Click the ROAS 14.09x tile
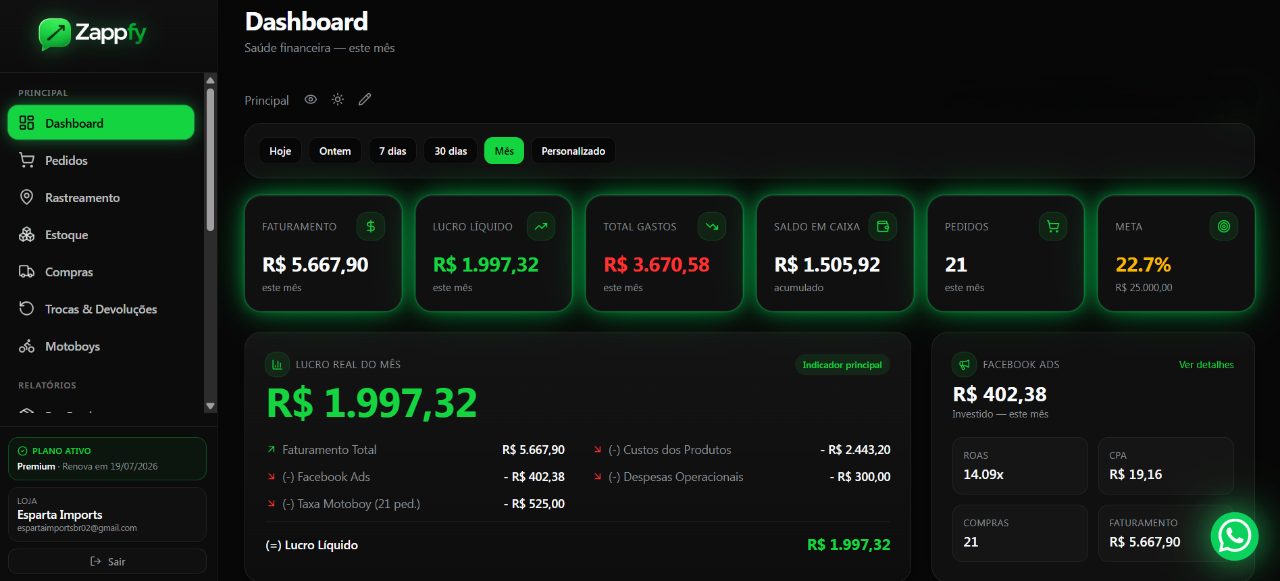The width and height of the screenshot is (1280, 581). 1020,465
